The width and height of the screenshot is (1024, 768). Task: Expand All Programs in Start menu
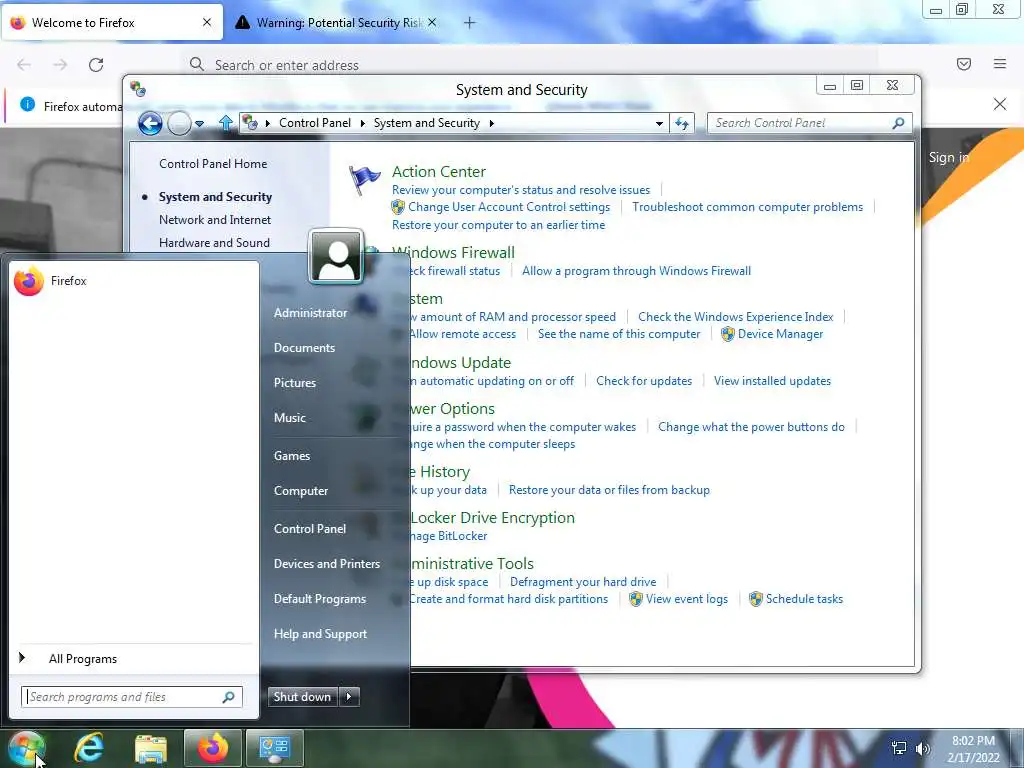coord(83,659)
